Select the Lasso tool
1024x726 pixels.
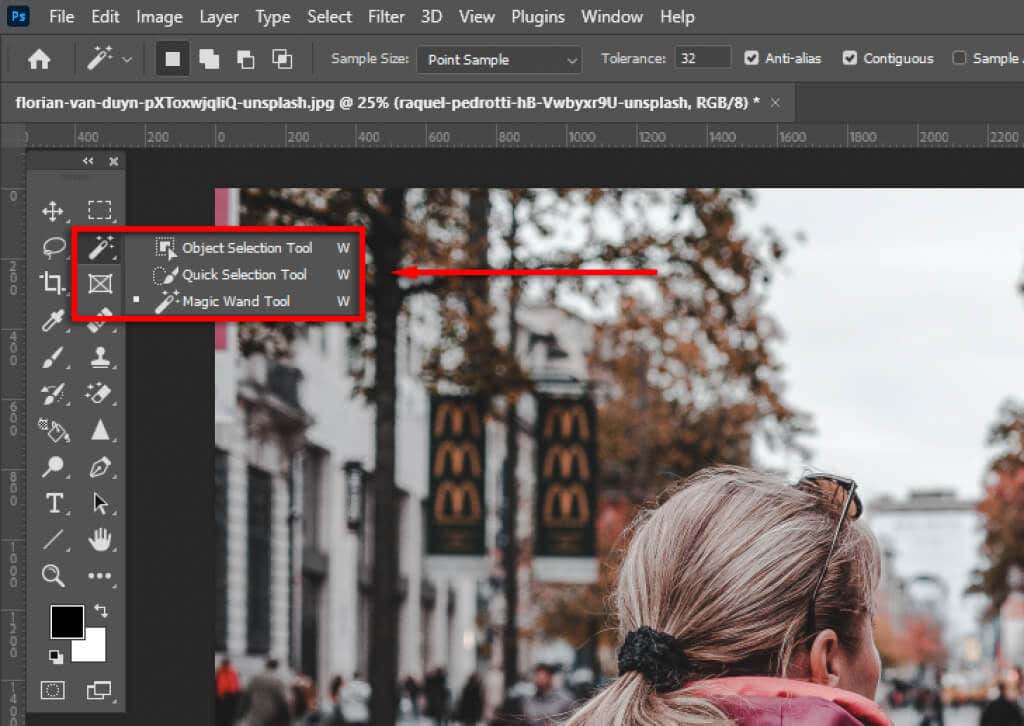pos(54,247)
